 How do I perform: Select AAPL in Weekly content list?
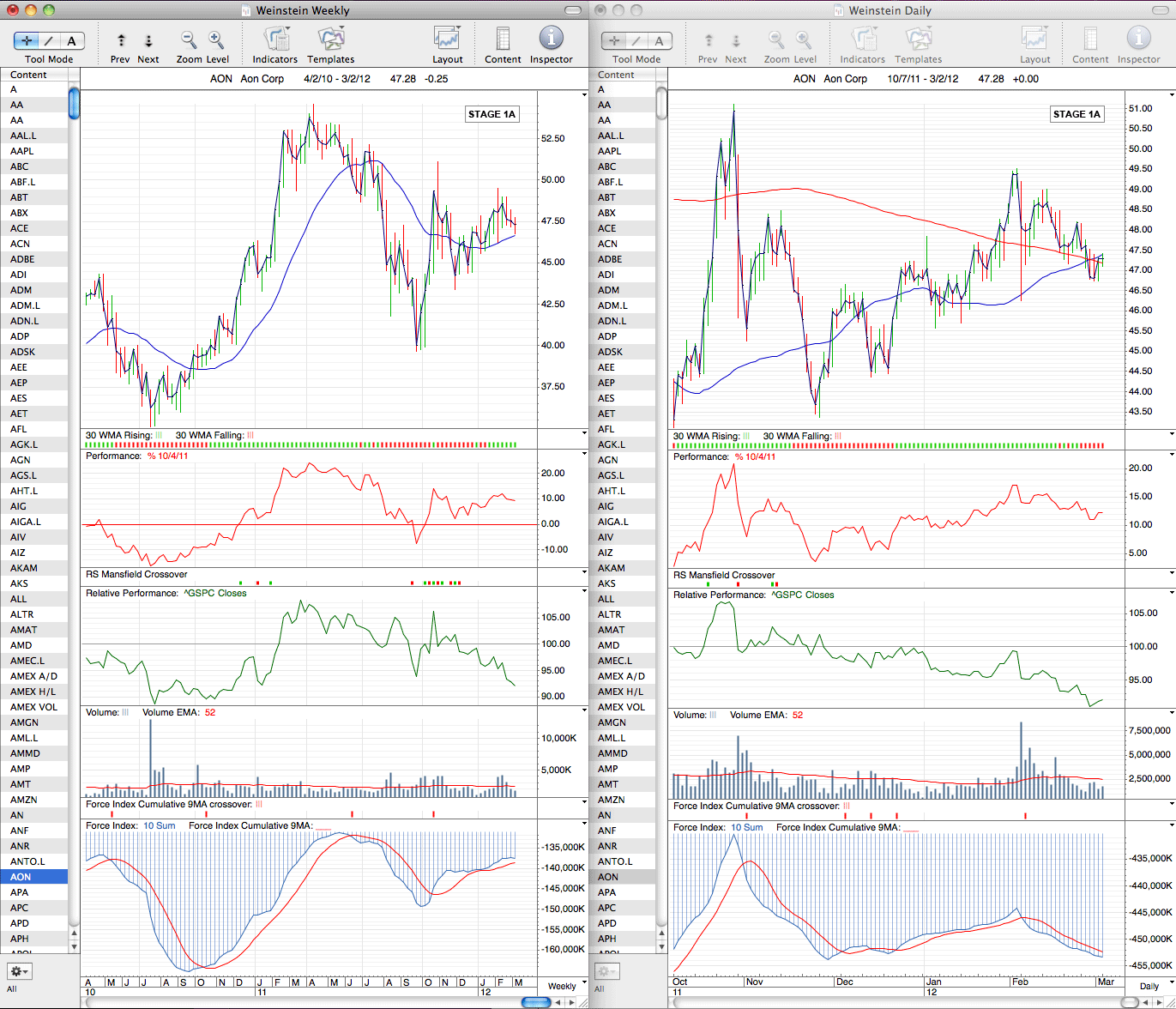point(34,151)
